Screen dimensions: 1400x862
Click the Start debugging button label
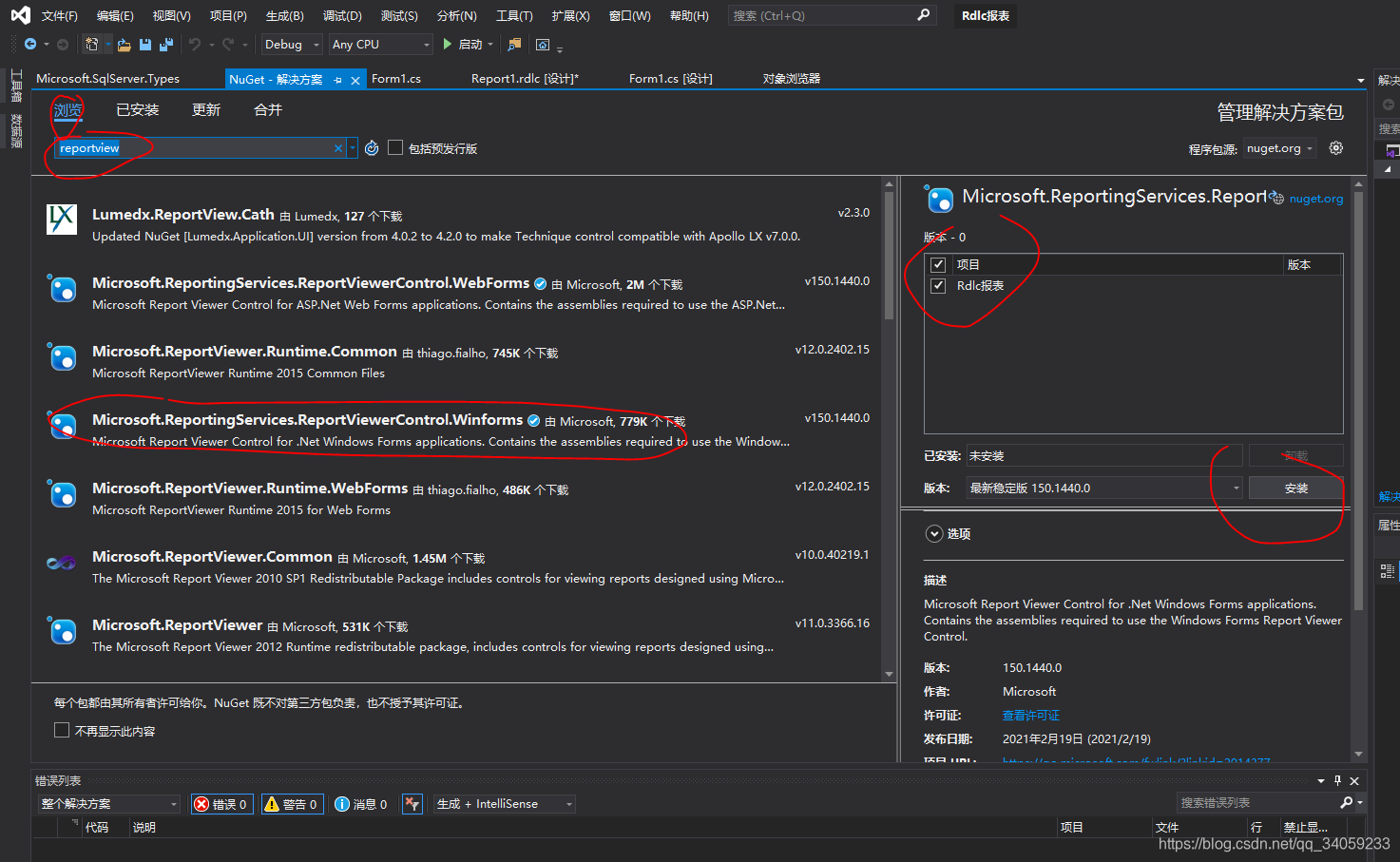point(470,45)
